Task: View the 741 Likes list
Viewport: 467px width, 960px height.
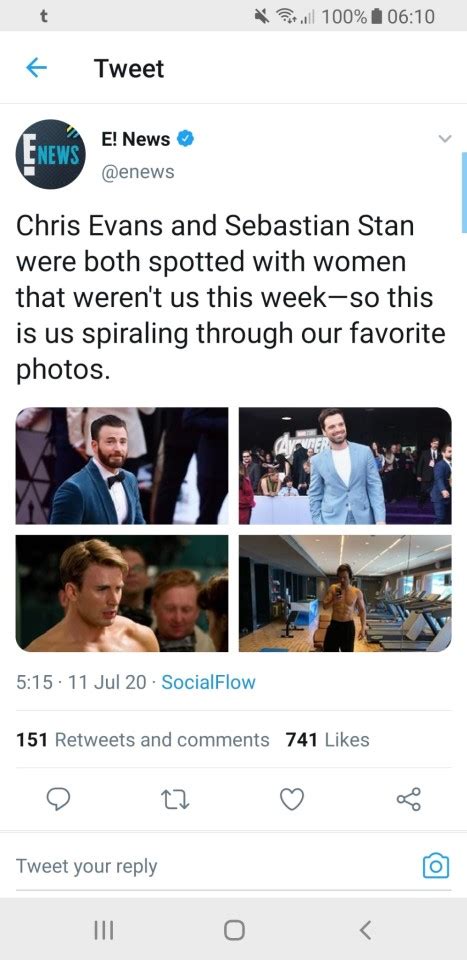Action: click(327, 740)
